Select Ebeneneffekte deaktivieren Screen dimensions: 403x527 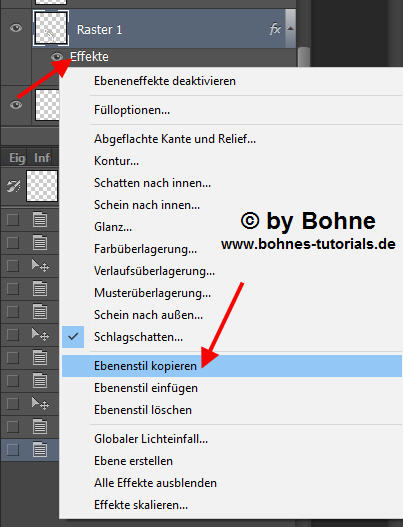165,81
